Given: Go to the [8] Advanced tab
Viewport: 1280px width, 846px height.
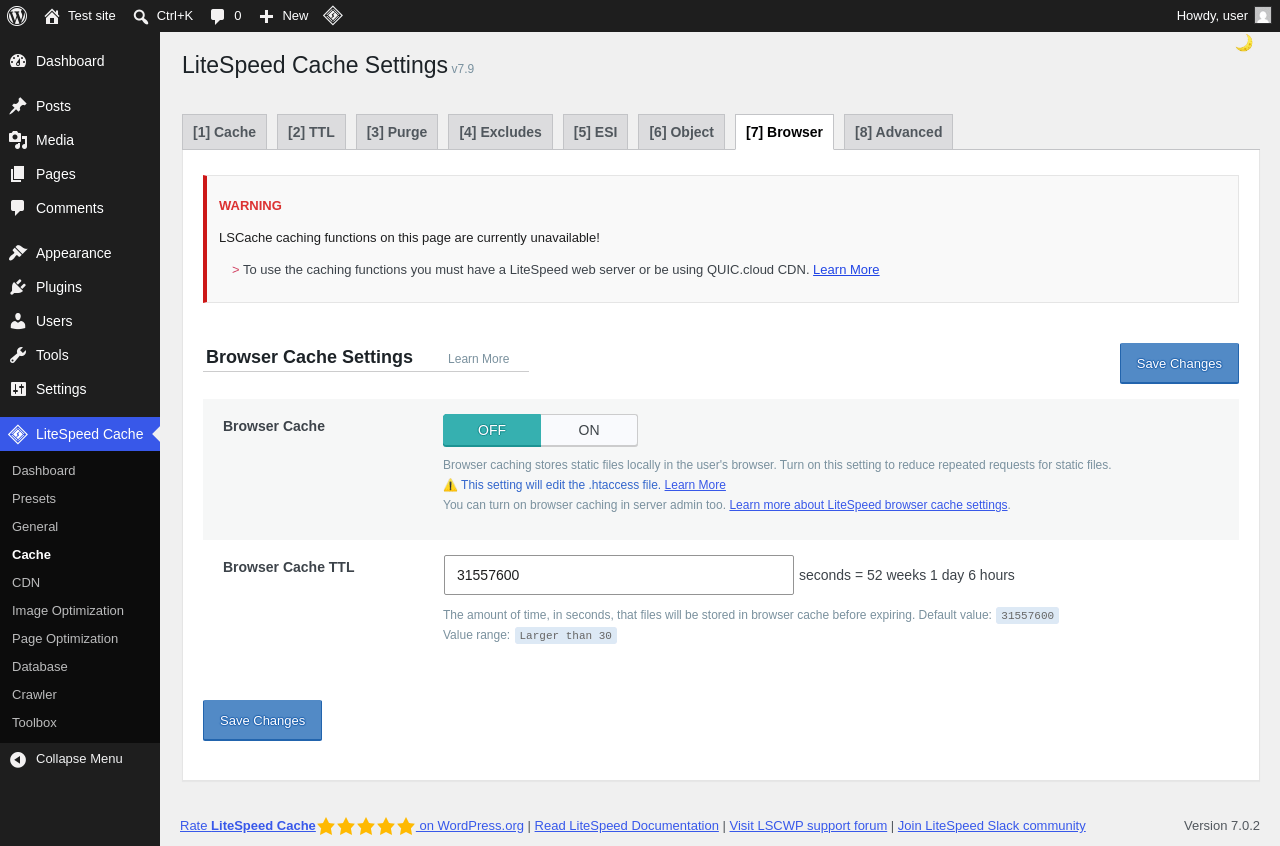Looking at the screenshot, I should click(x=898, y=132).
